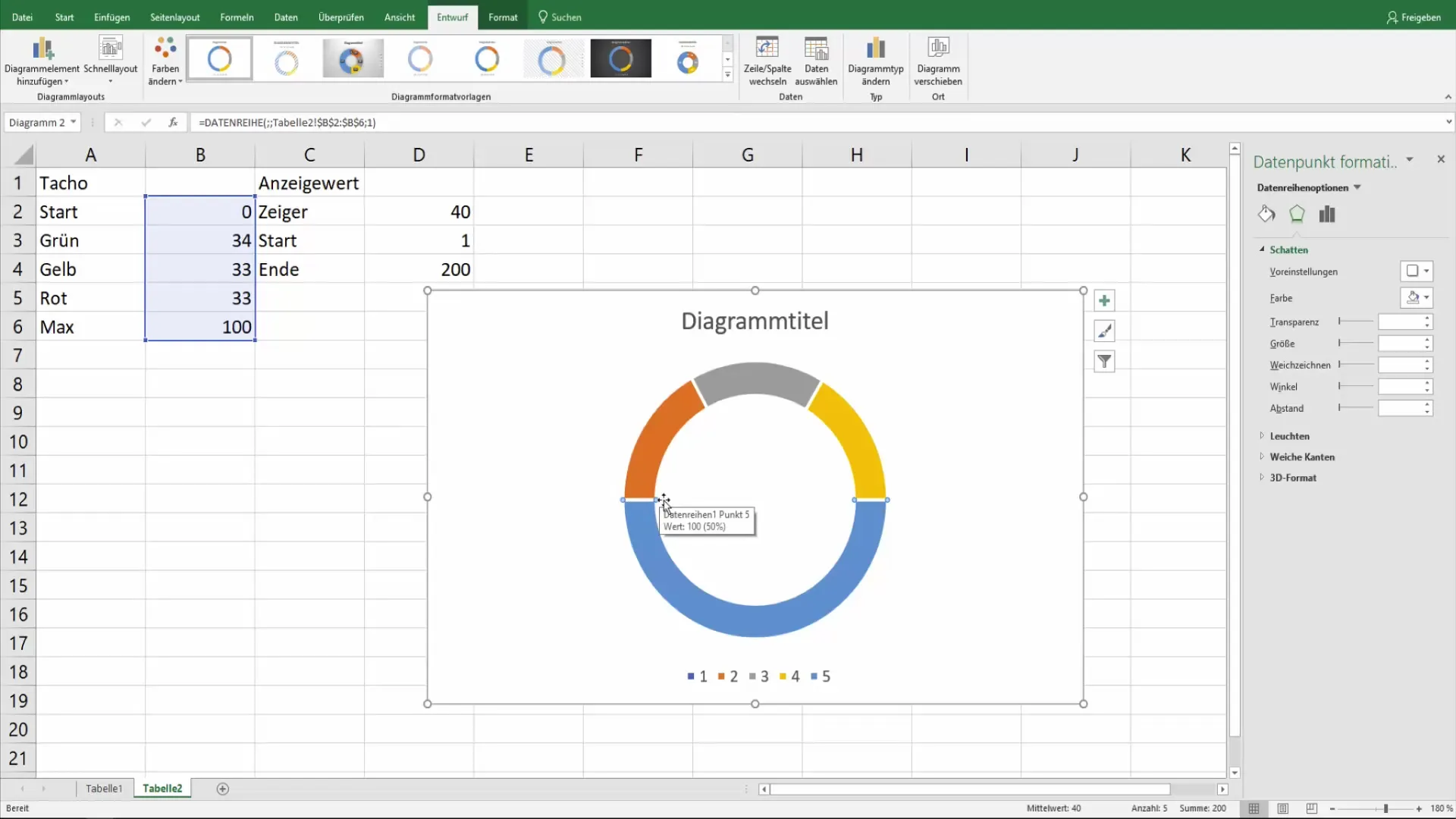Open Datenreihenoptionen bar chart tab
Image resolution: width=1456 pixels, height=819 pixels.
click(x=1327, y=214)
